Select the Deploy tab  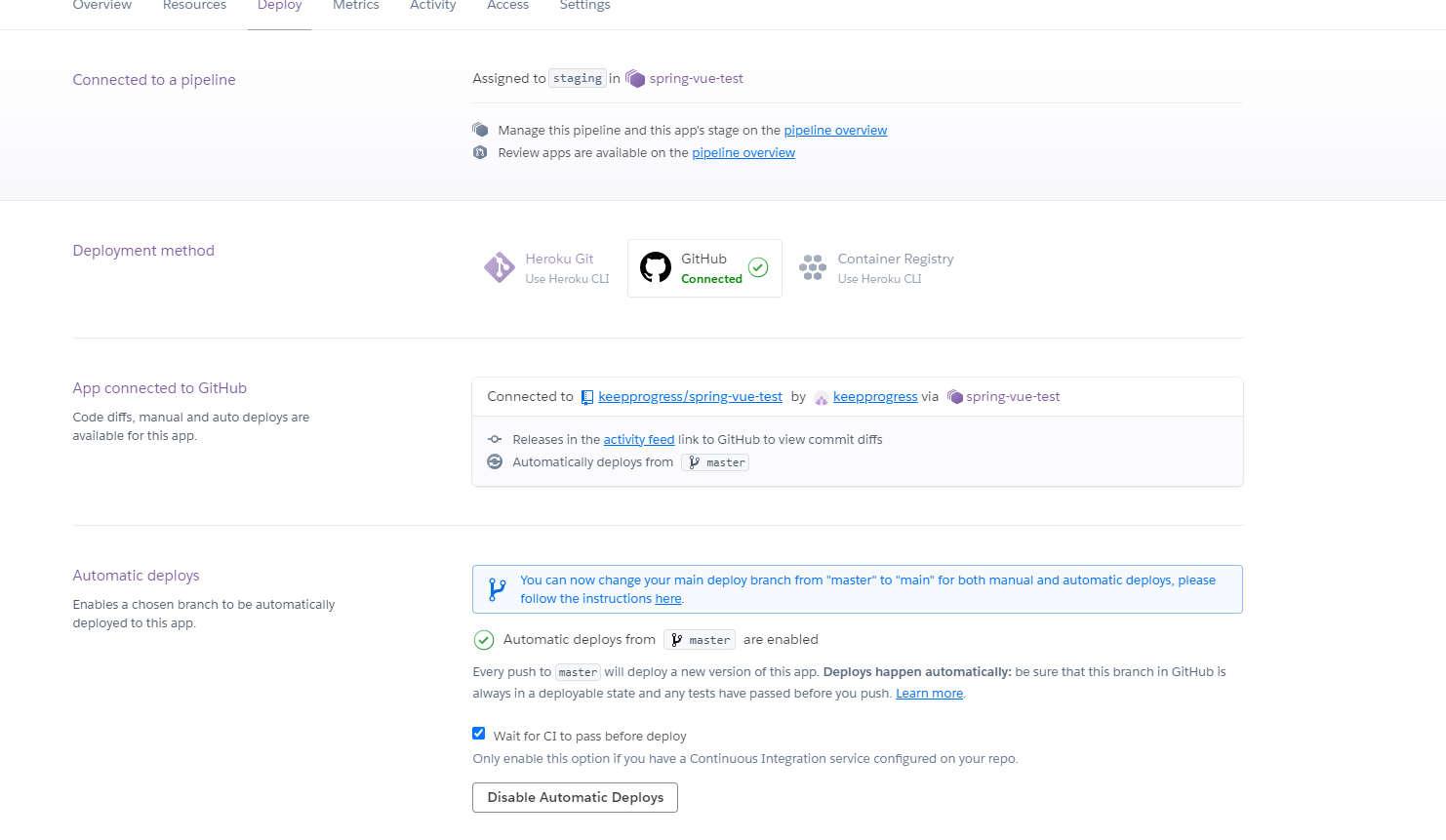pyautogui.click(x=279, y=6)
